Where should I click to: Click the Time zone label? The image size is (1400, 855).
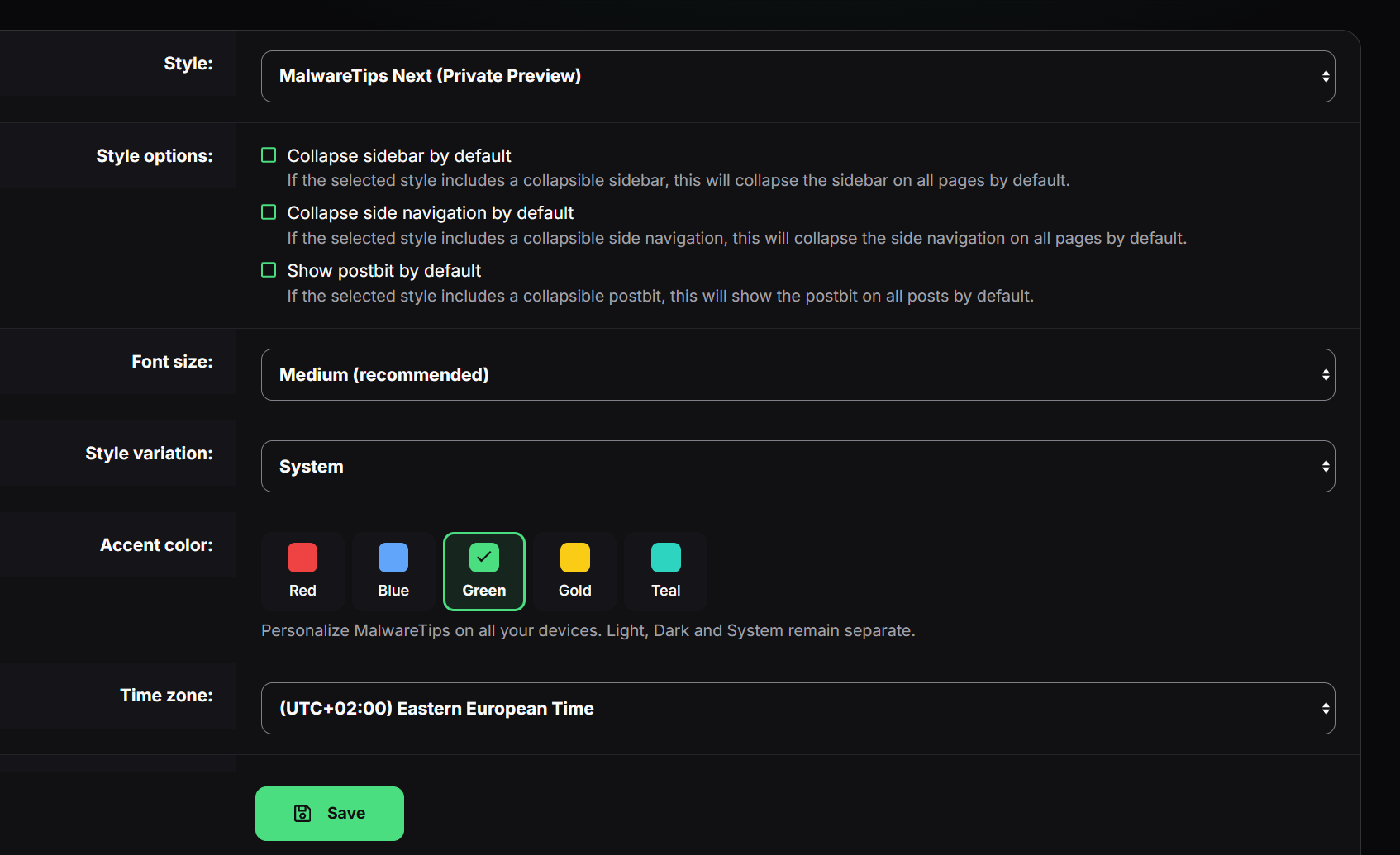[166, 696]
